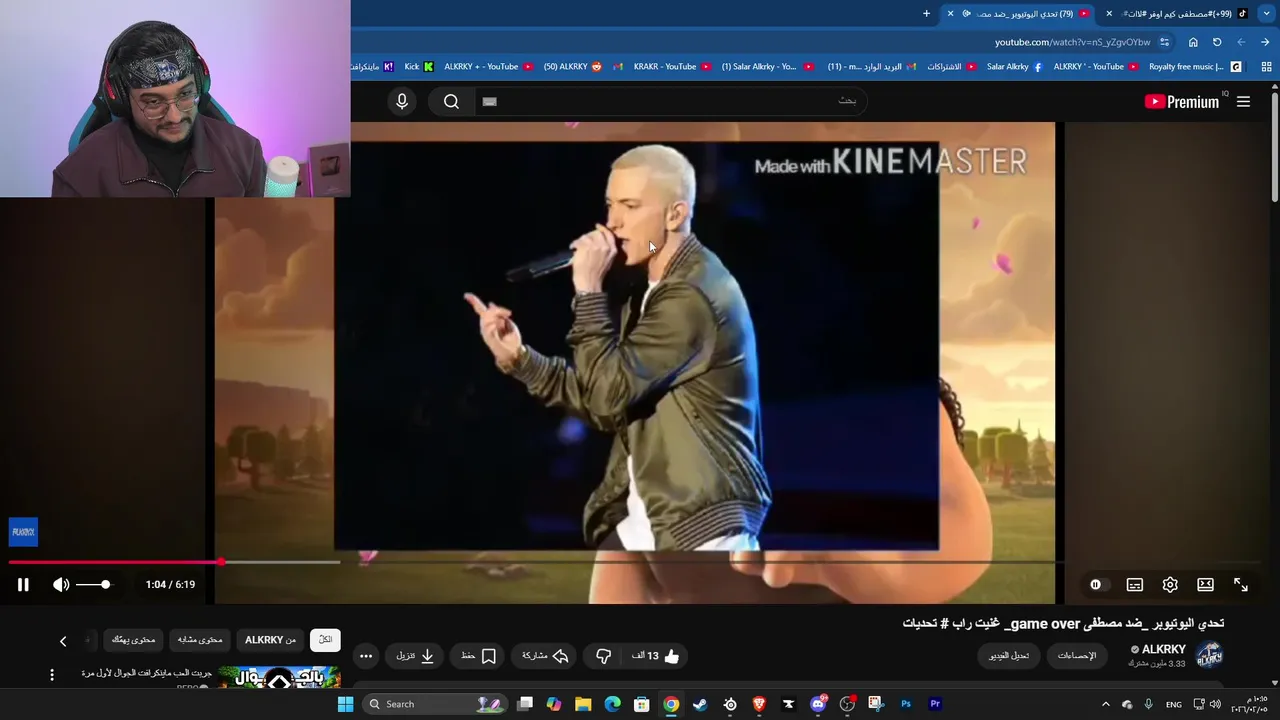The image size is (1280, 720).
Task: Show more filter chips with arrow
Action: click(x=63, y=641)
